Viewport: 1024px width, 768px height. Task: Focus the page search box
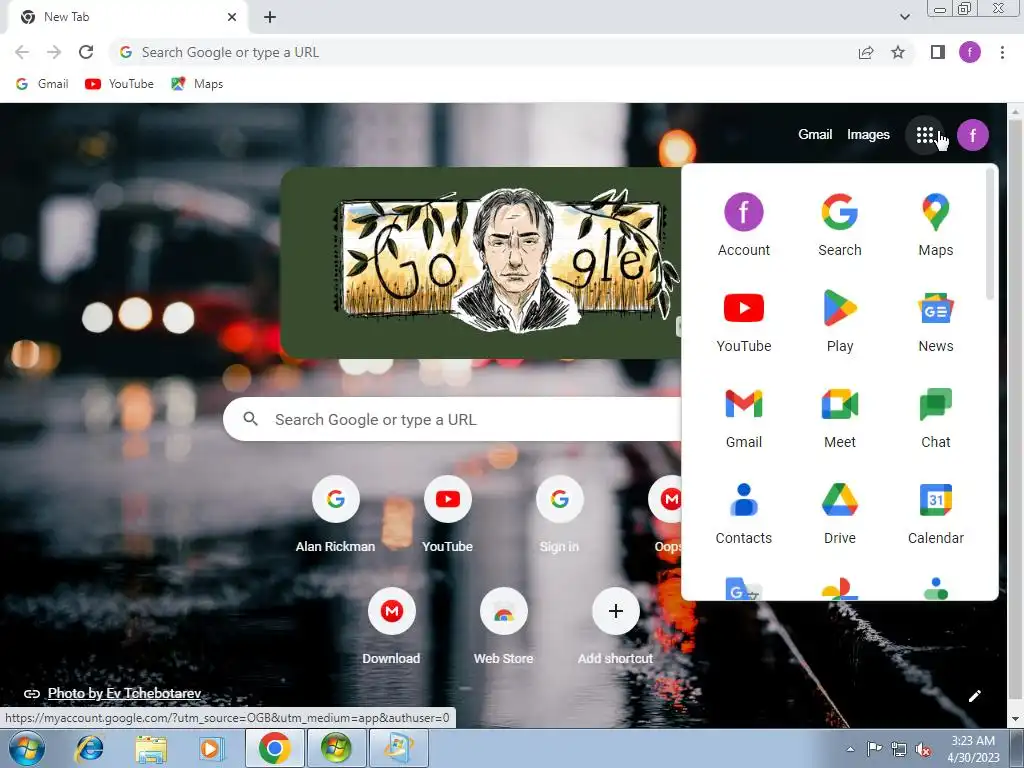tap(452, 419)
